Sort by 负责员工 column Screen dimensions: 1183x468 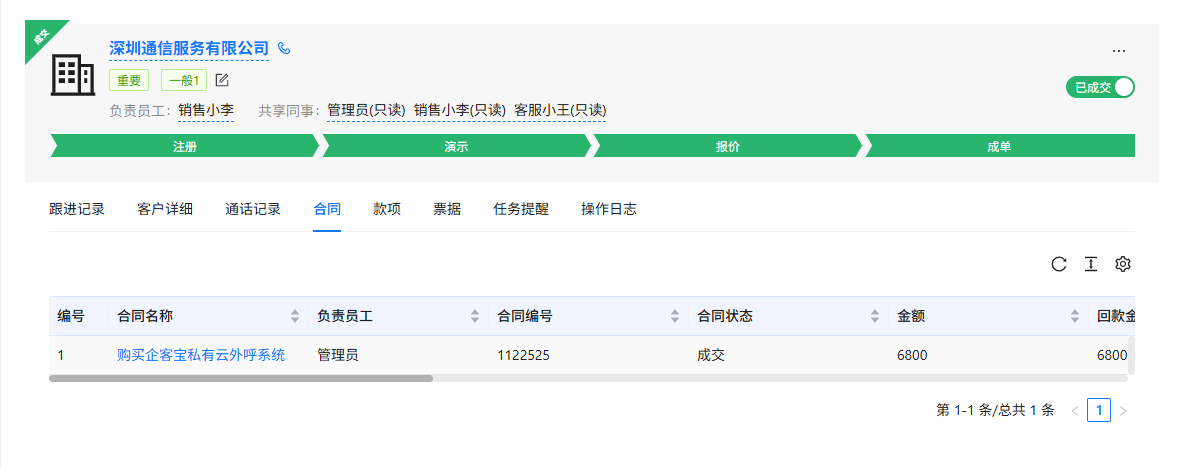click(475, 316)
